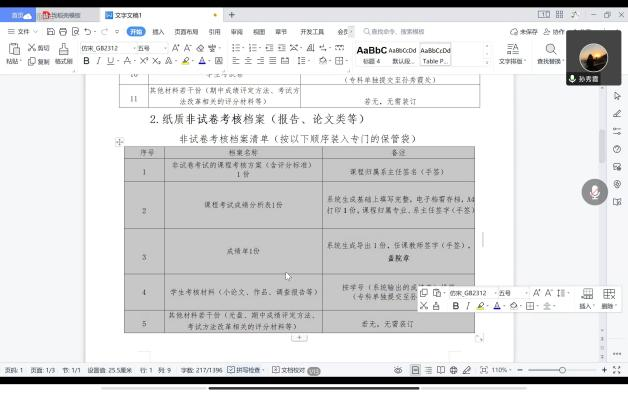Add a new table row with plus button
The height and width of the screenshot is (393, 628).
click(299, 338)
